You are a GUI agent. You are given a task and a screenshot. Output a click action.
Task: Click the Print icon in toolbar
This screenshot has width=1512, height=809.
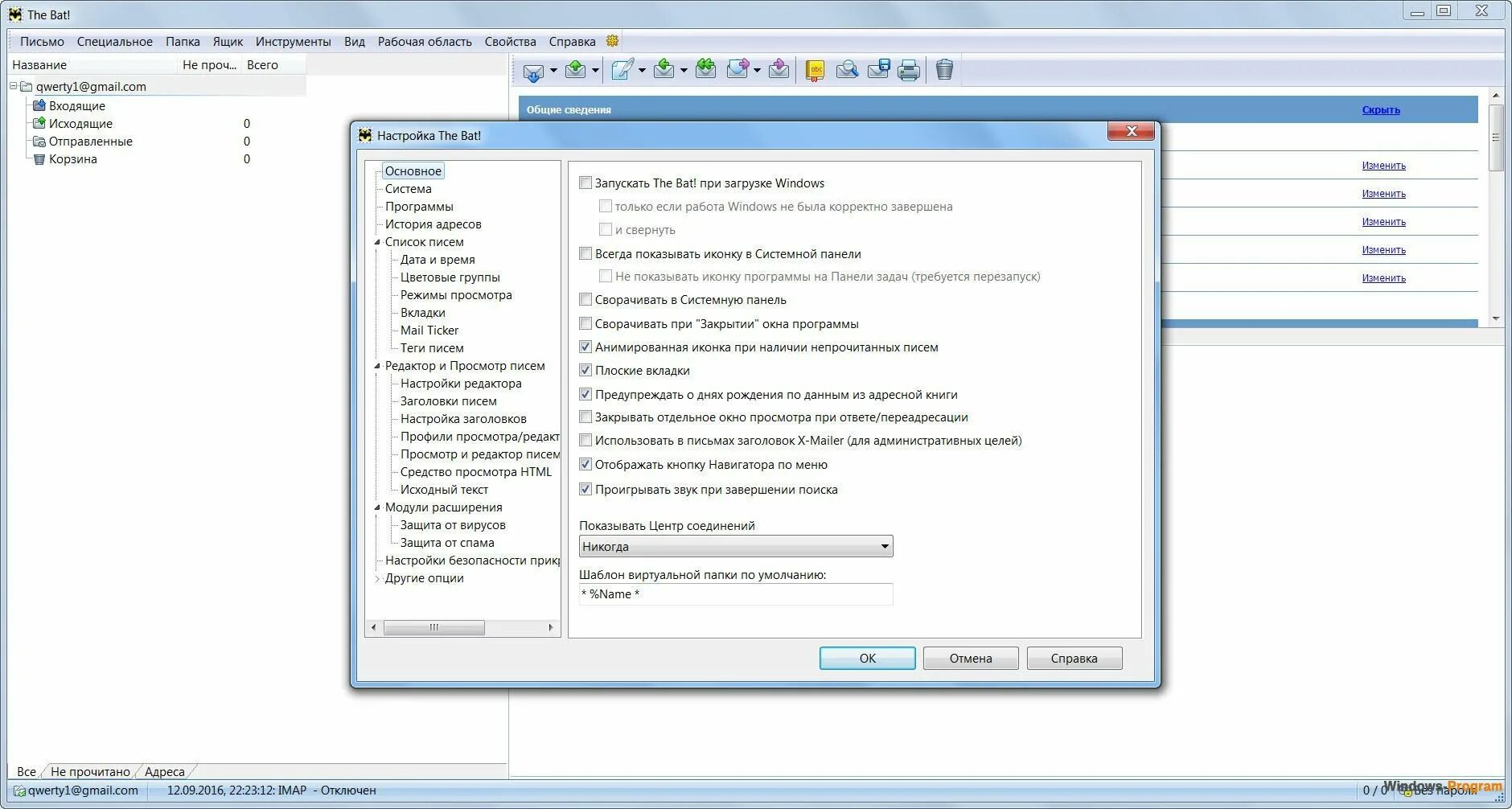click(909, 71)
